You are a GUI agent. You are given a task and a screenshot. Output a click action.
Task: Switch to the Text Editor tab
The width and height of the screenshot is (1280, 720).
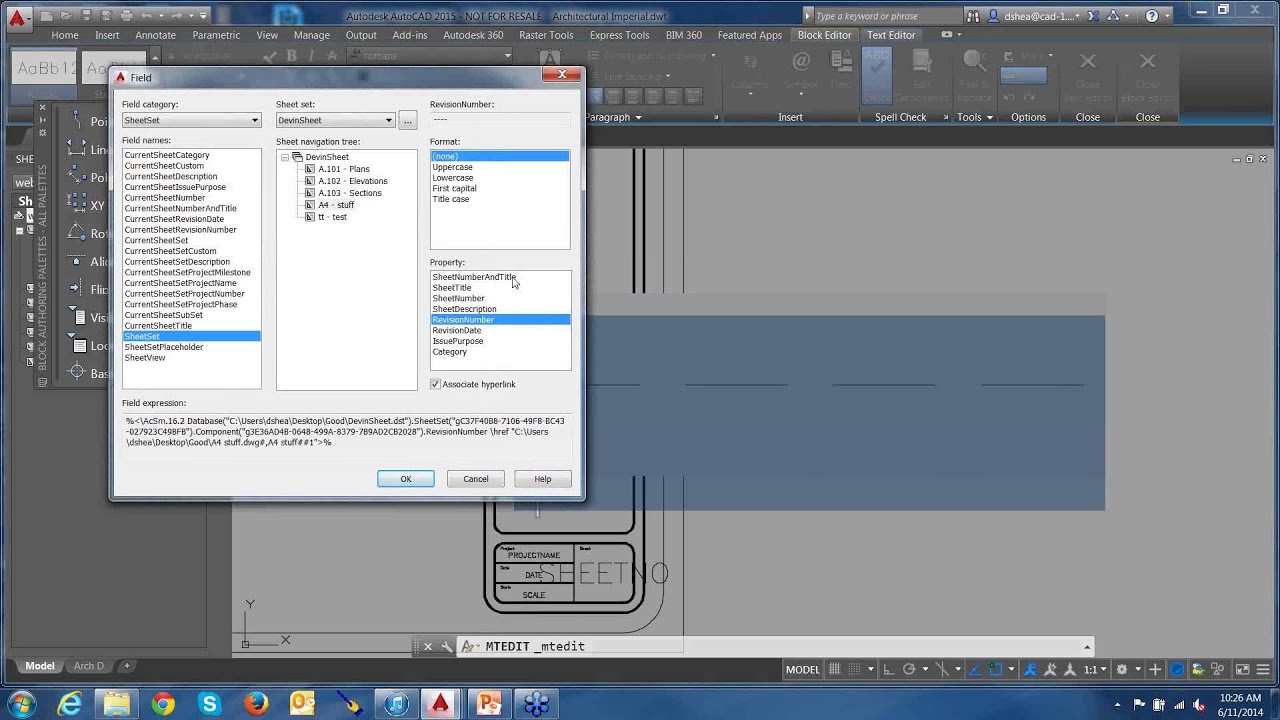tap(891, 35)
